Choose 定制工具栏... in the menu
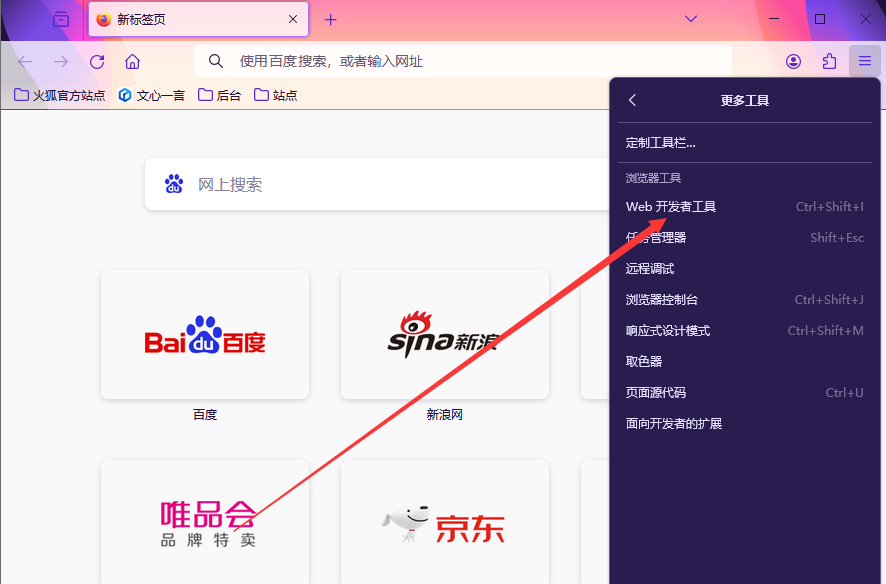The width and height of the screenshot is (886, 584). (x=745, y=143)
